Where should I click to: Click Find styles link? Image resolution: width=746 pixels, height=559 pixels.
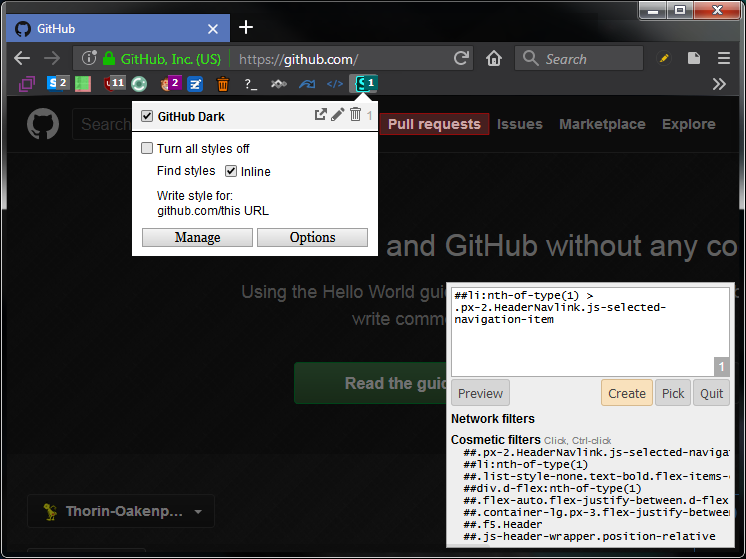186,171
